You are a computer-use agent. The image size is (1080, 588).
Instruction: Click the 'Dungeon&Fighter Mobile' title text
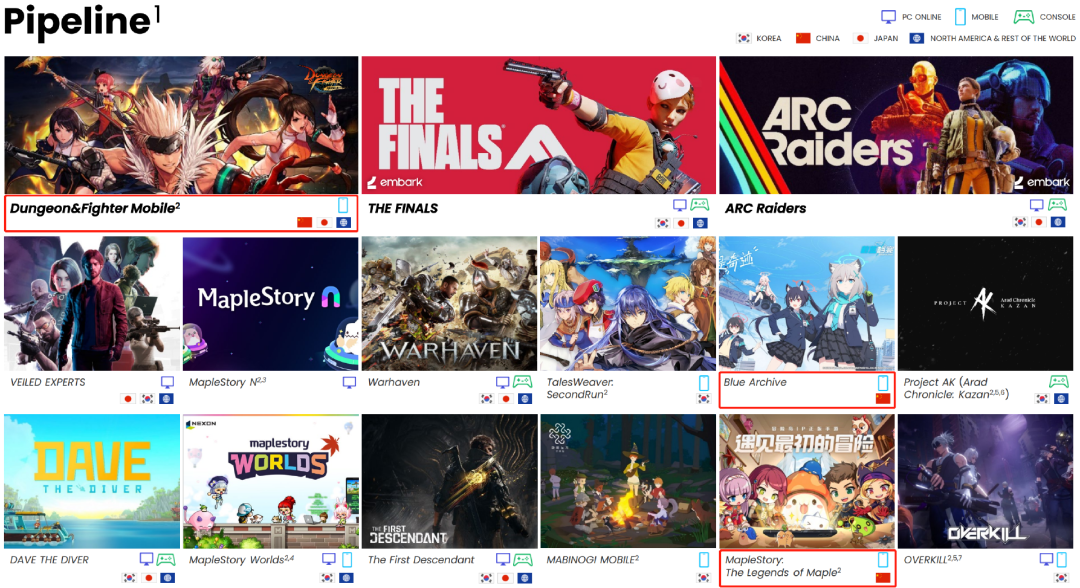(94, 208)
